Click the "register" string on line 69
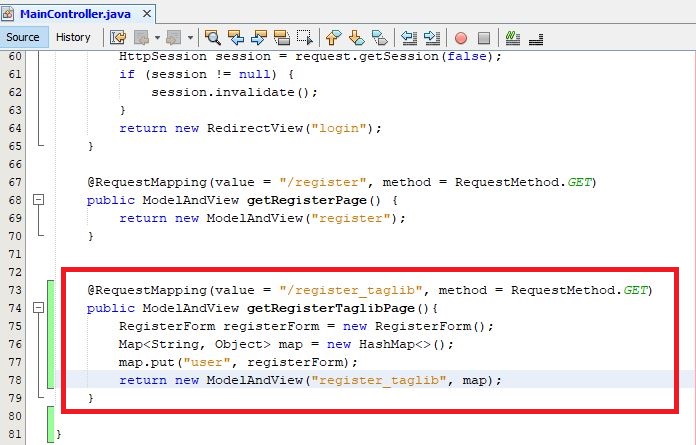The height and width of the screenshot is (445, 696). pos(351,218)
